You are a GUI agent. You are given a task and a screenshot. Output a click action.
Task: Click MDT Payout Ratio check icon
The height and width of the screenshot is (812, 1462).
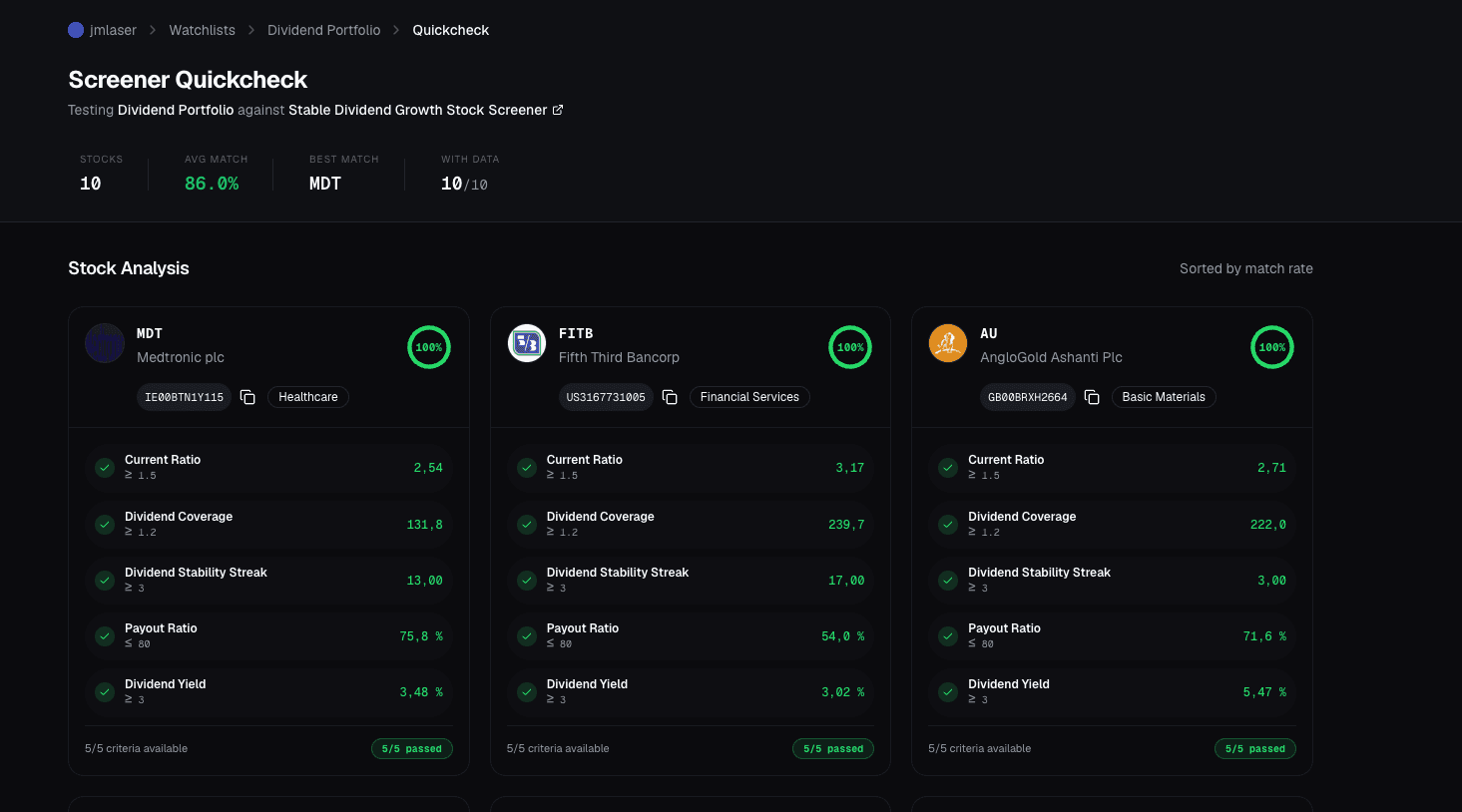tap(105, 636)
